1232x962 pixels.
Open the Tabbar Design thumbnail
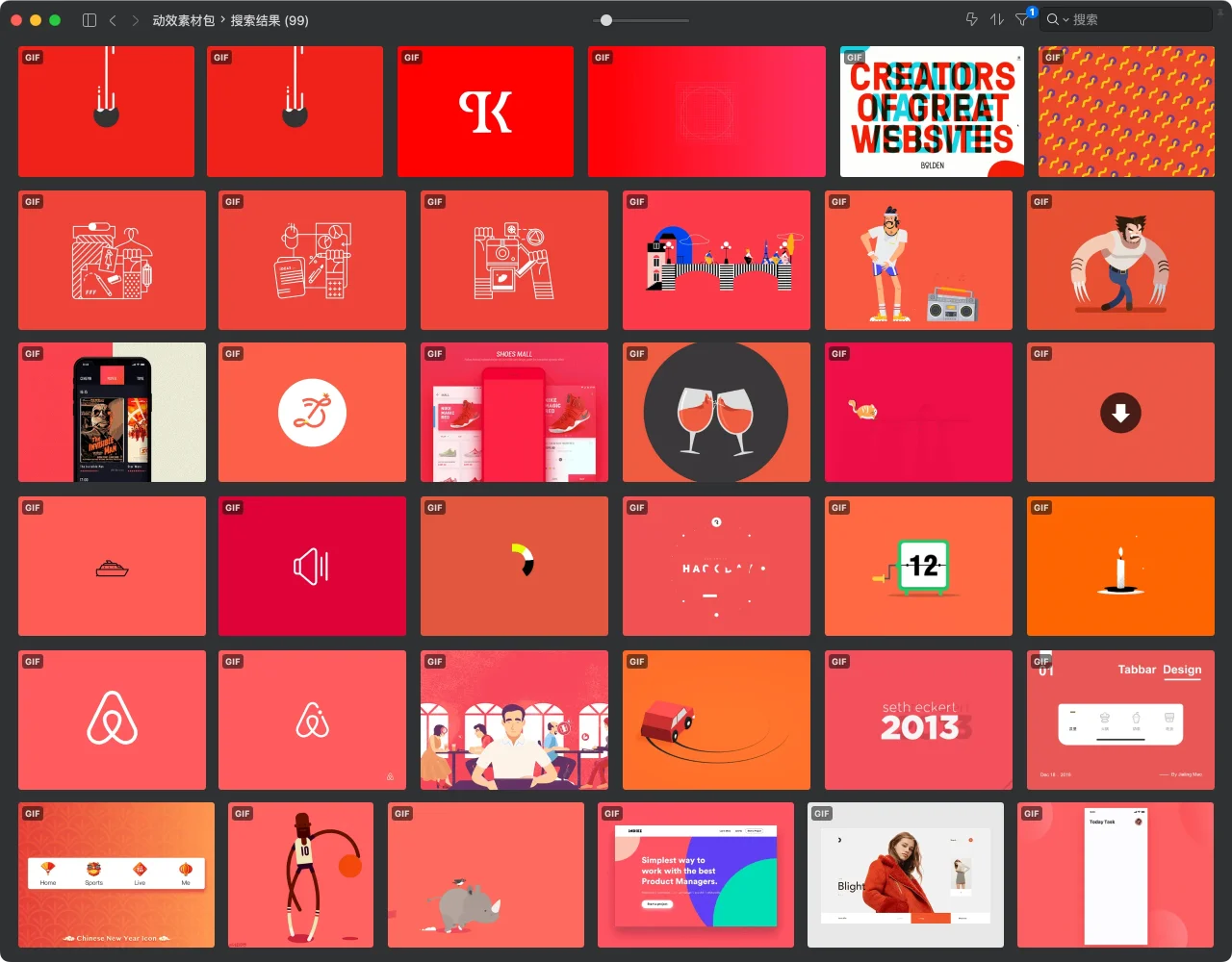pos(1120,720)
